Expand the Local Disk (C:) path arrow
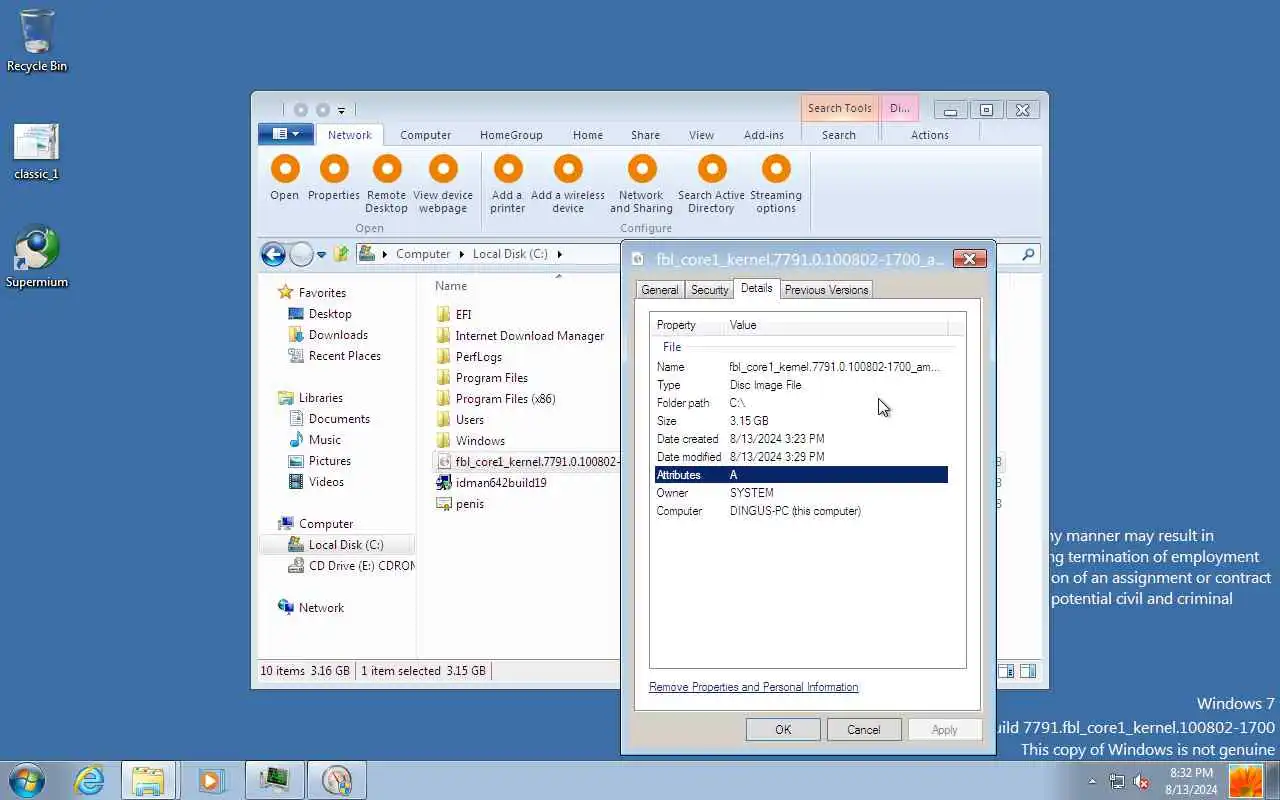This screenshot has width=1280, height=800. pyautogui.click(x=560, y=254)
